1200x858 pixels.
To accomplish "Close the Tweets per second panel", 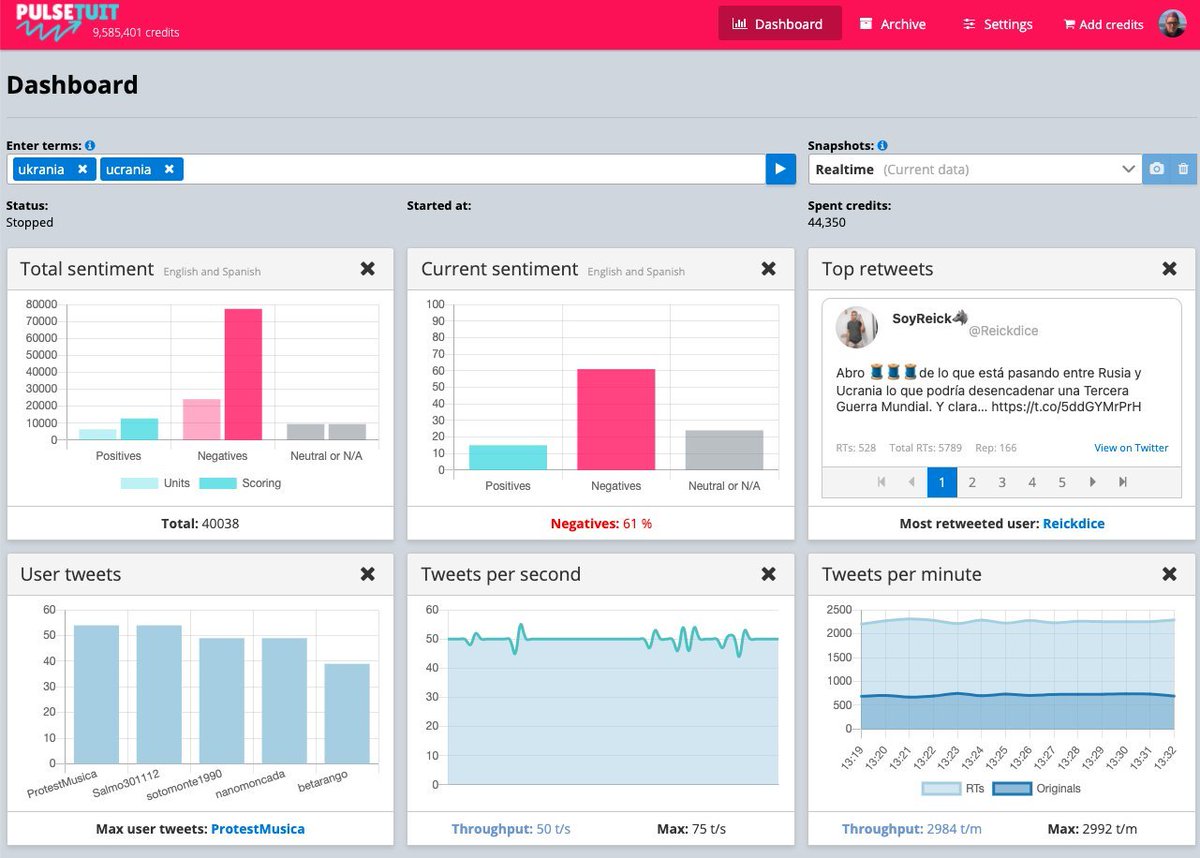I will point(769,574).
